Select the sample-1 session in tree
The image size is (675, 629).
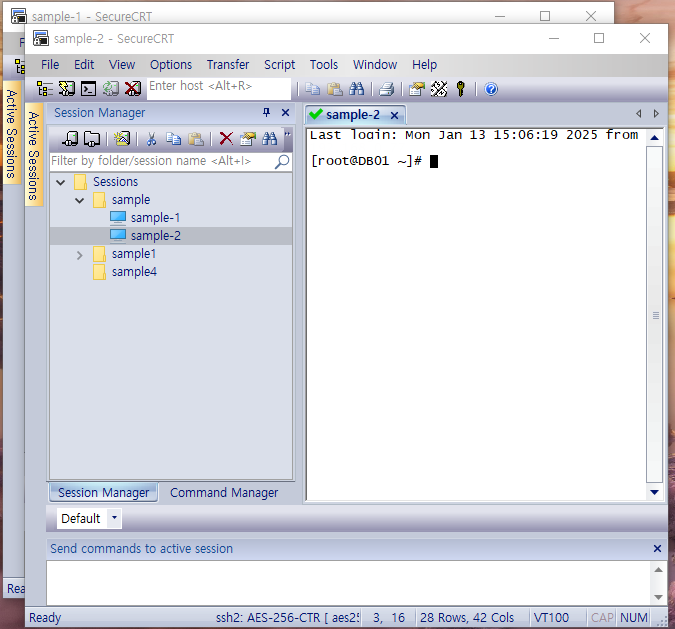(x=155, y=218)
